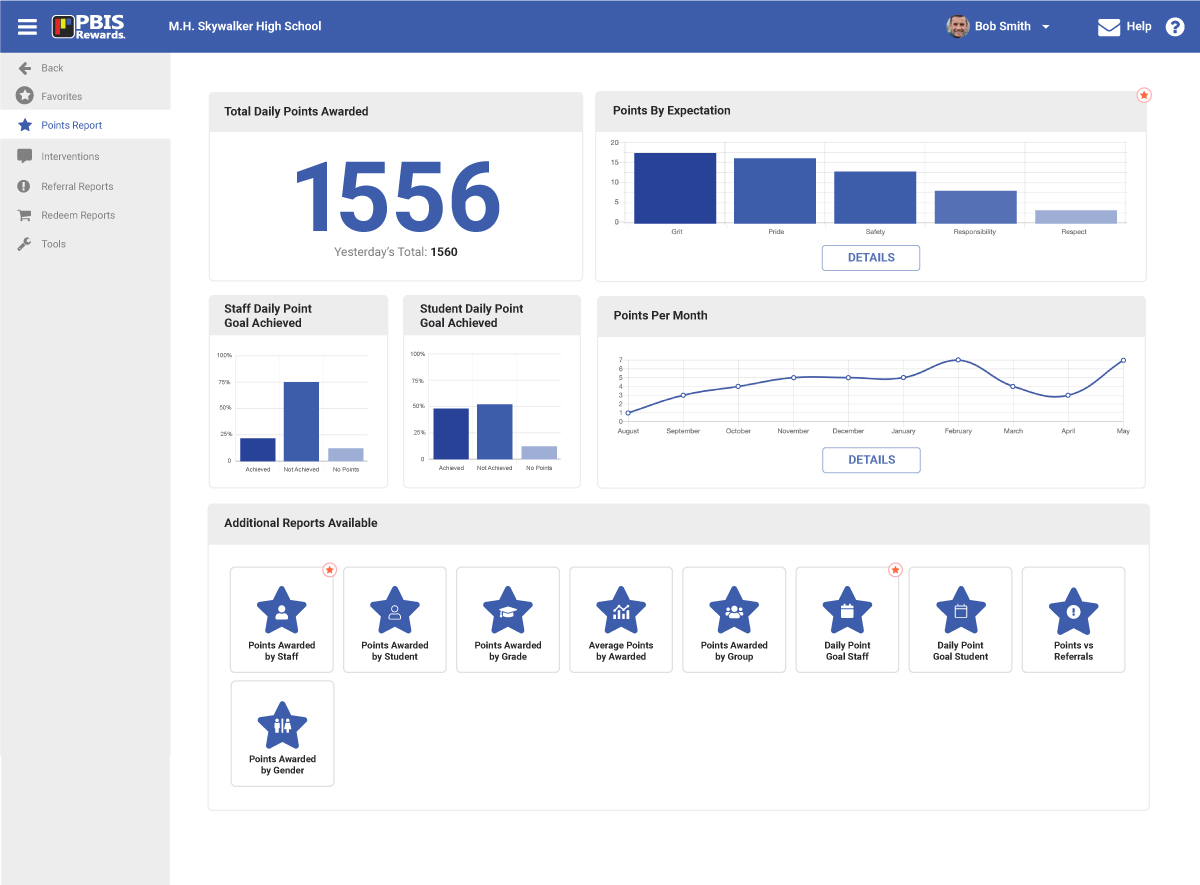This screenshot has width=1200, height=885.
Task: Click the Responsibility bar in chart
Action: (x=975, y=207)
